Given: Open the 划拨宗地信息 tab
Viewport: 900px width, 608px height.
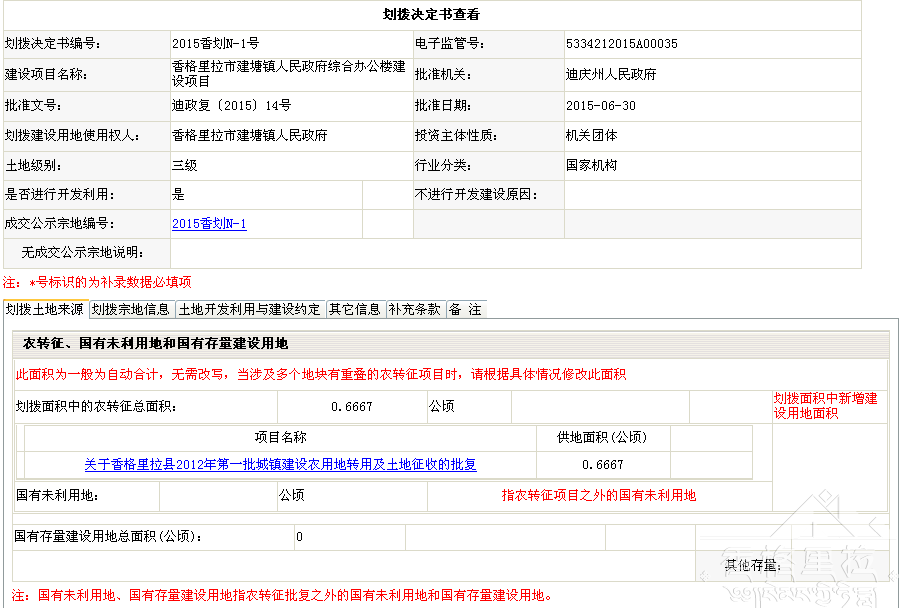Looking at the screenshot, I should [x=131, y=310].
